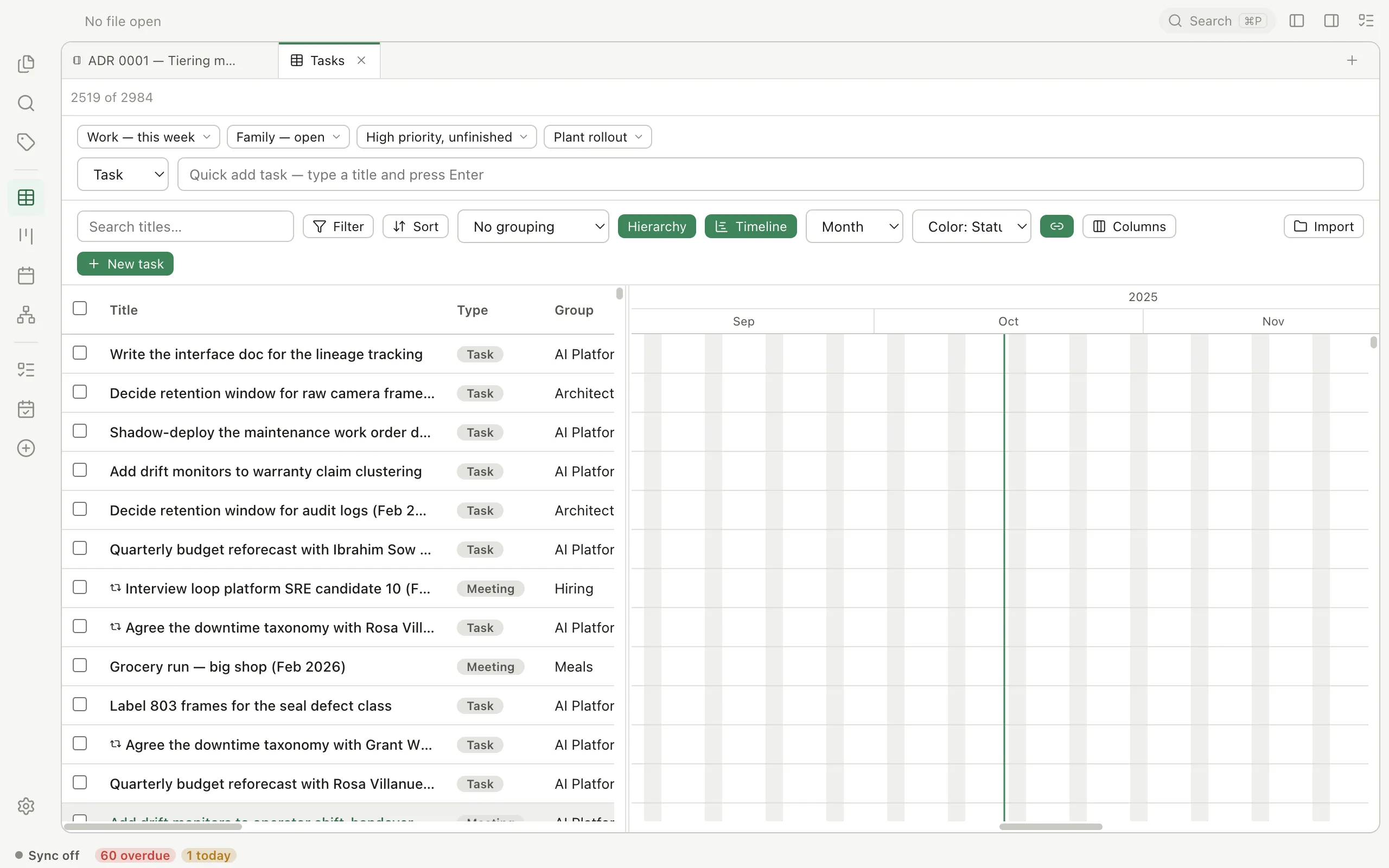Screen dimensions: 1389x868
Task: Click the Sort button
Action: click(416, 226)
